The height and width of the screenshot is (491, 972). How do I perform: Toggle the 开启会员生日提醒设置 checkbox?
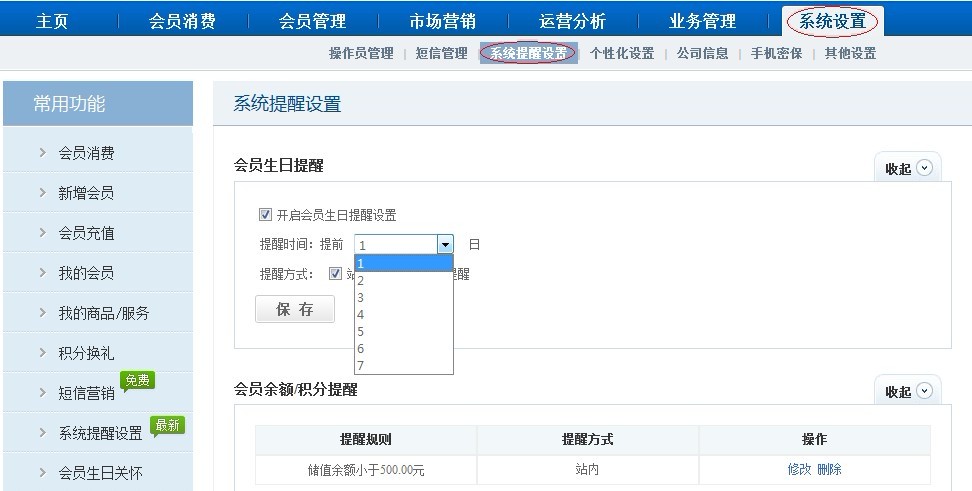tap(265, 215)
